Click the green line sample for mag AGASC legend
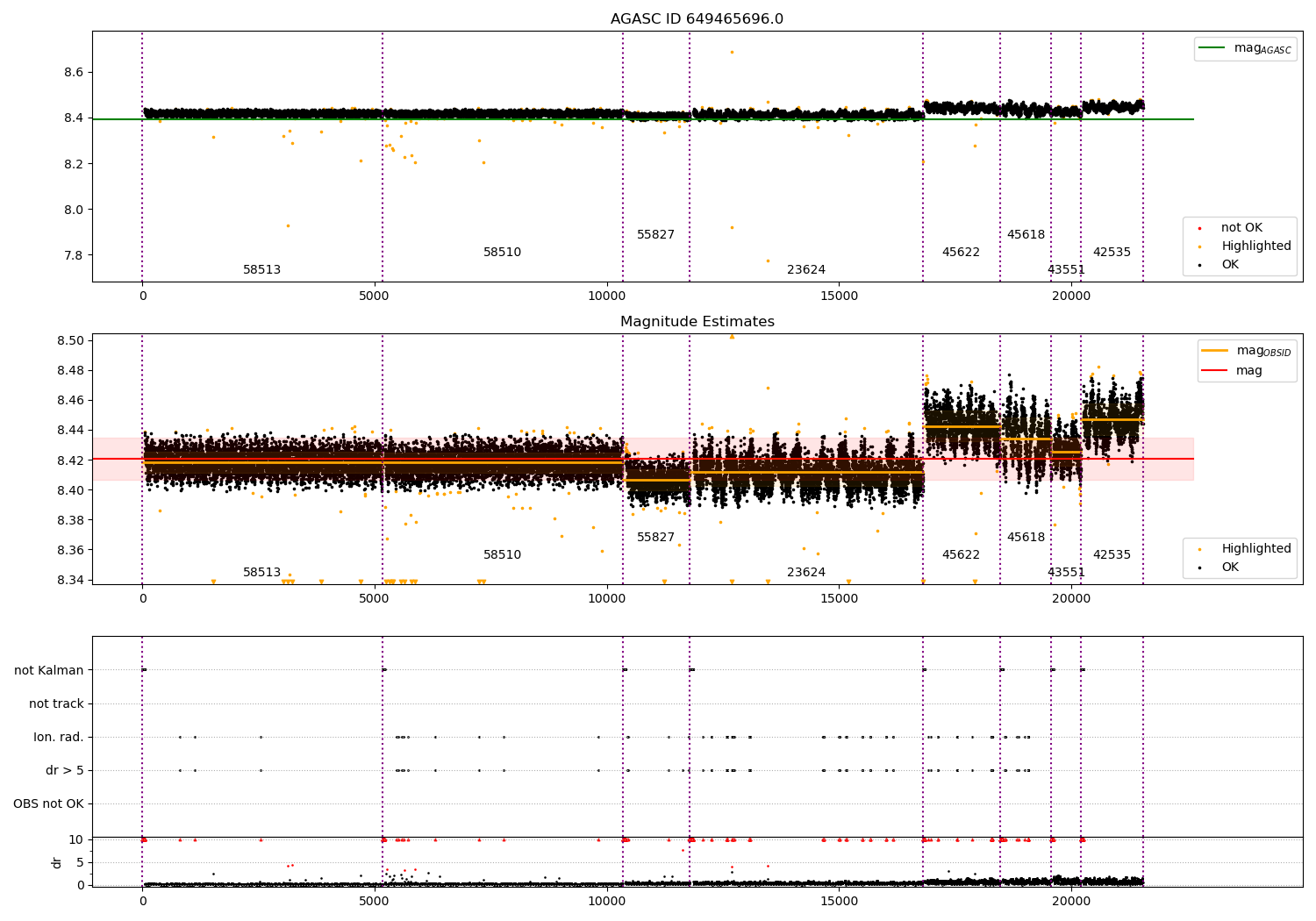1316x921 pixels. click(x=1212, y=48)
